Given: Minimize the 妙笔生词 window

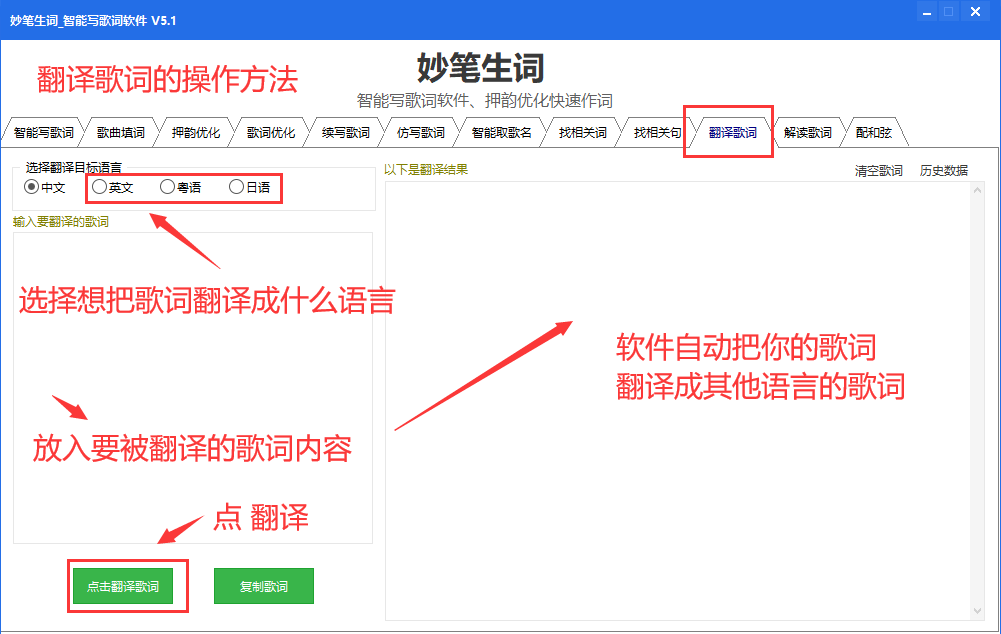Looking at the screenshot, I should coord(927,11).
